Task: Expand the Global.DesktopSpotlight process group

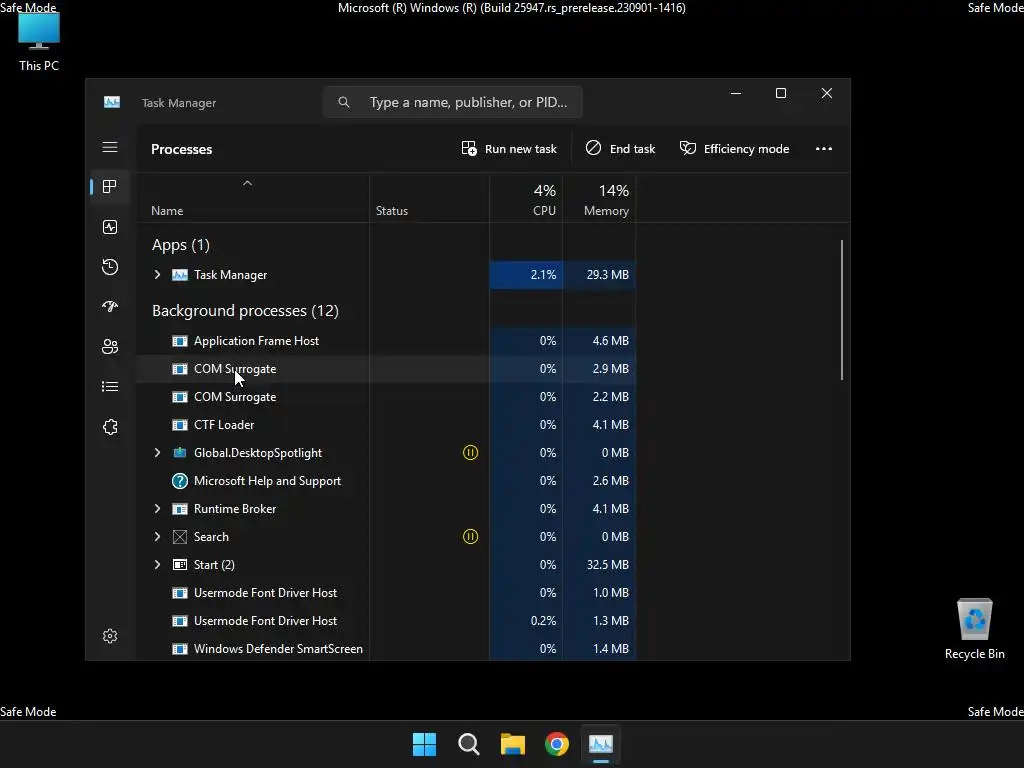Action: [157, 453]
